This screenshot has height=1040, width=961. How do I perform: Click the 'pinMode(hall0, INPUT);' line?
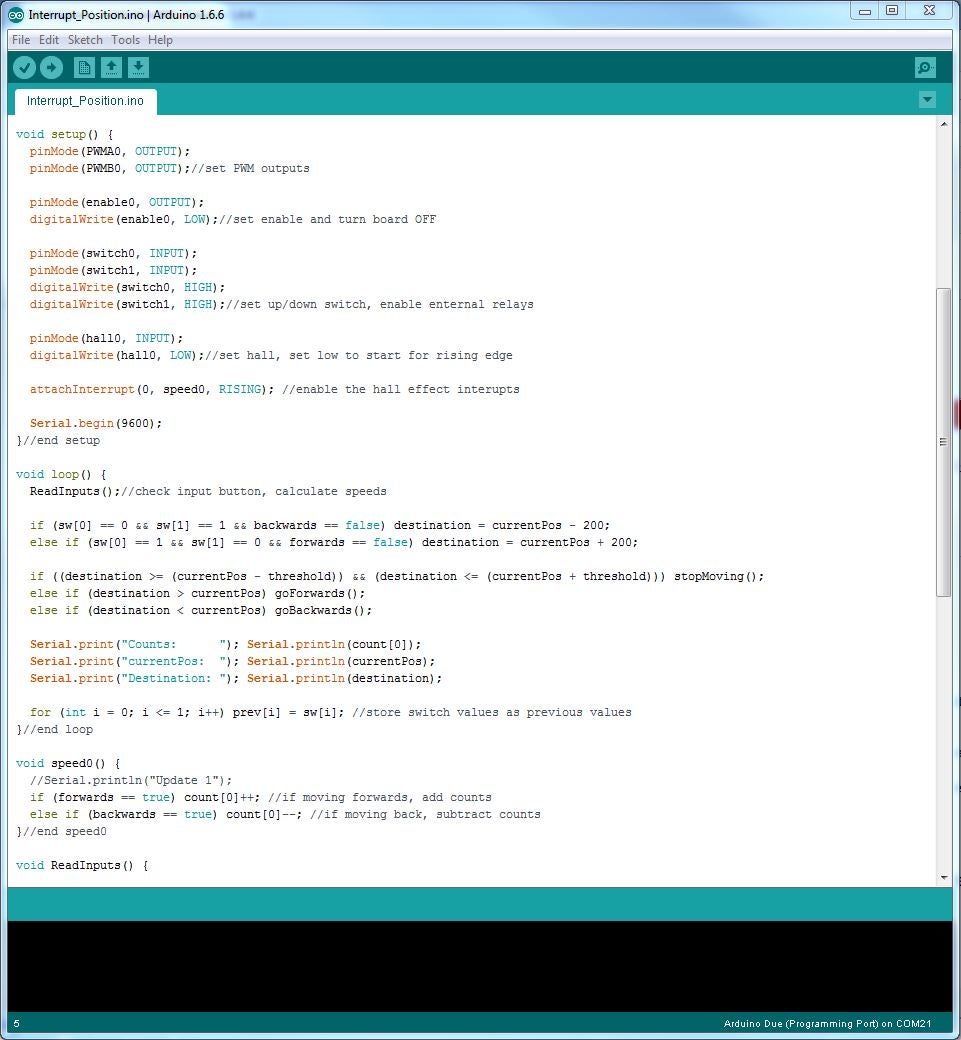[x=106, y=338]
